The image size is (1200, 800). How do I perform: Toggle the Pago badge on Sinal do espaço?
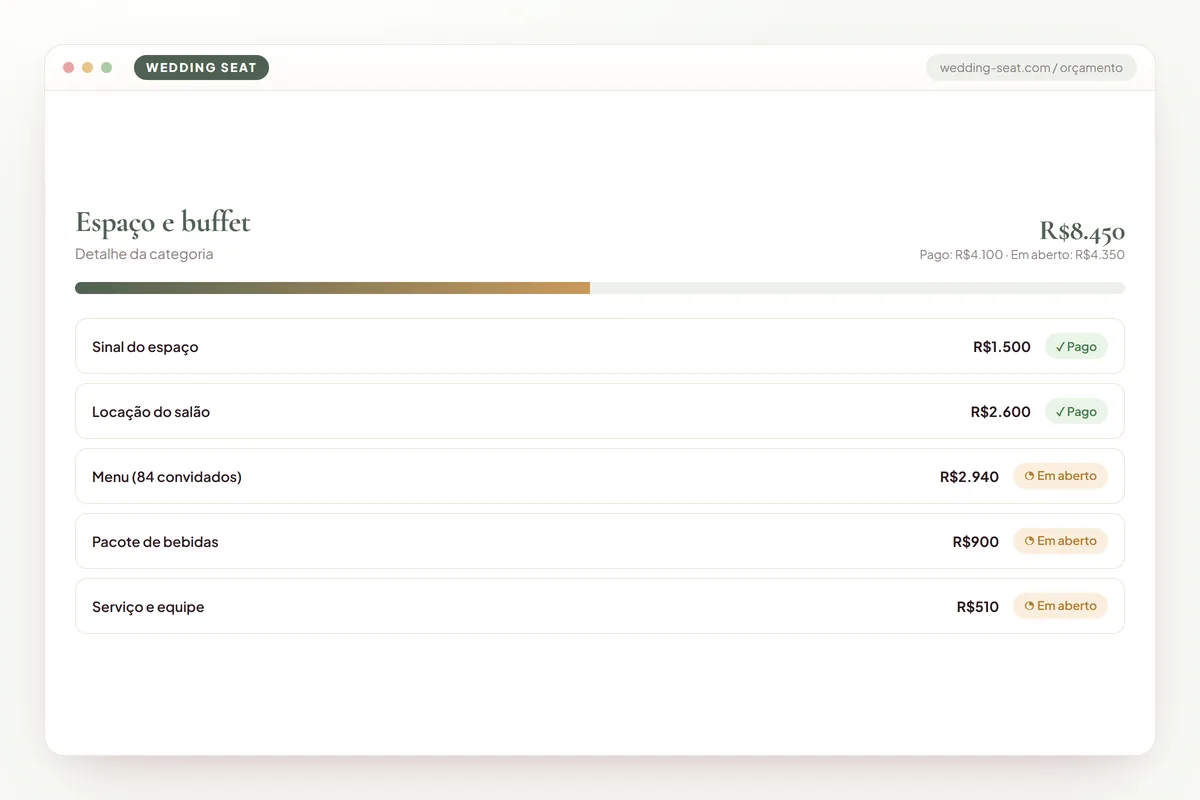pos(1076,347)
